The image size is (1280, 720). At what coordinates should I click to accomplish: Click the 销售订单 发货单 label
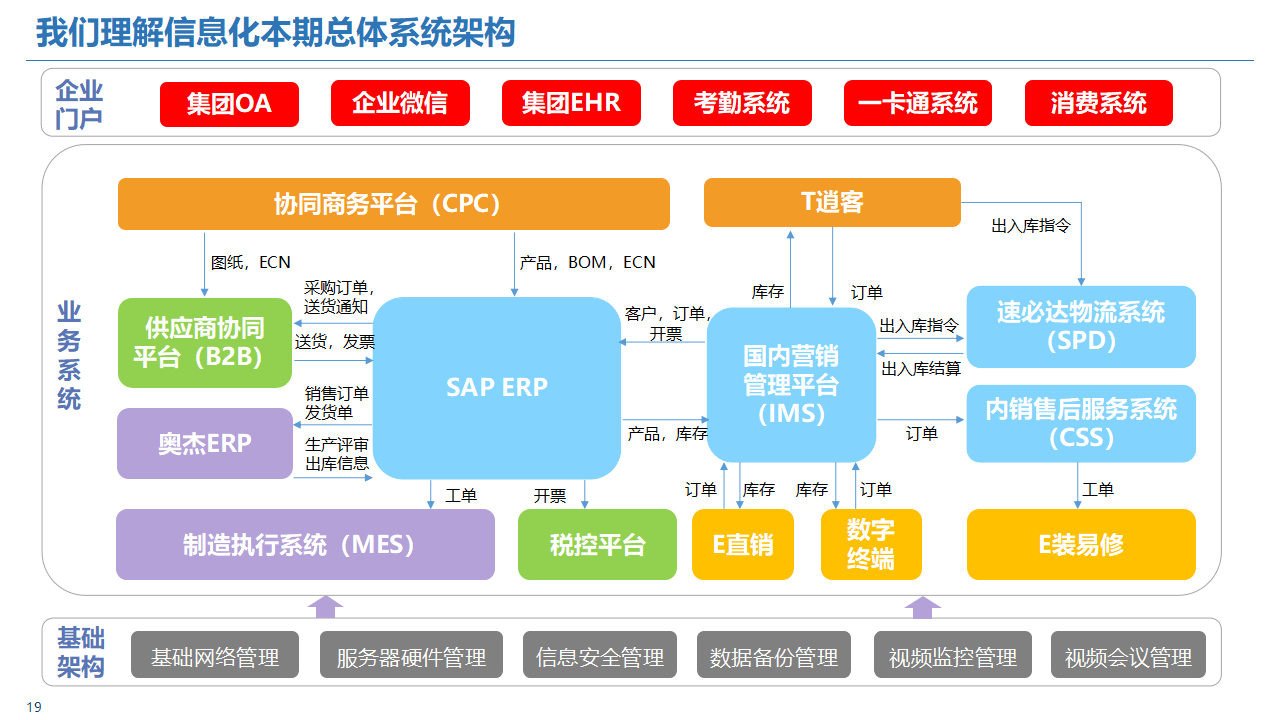tap(337, 403)
